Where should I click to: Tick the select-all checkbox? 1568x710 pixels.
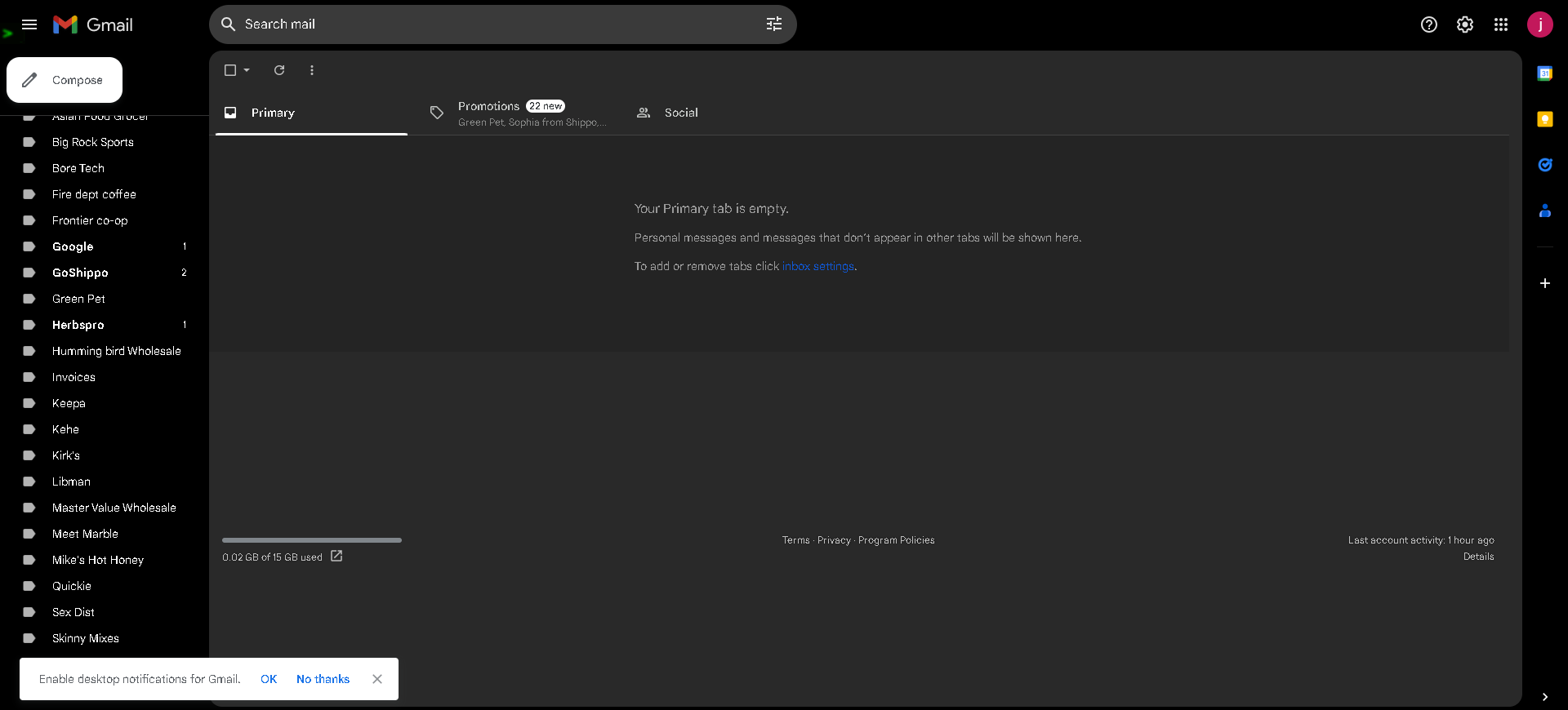pyautogui.click(x=230, y=70)
